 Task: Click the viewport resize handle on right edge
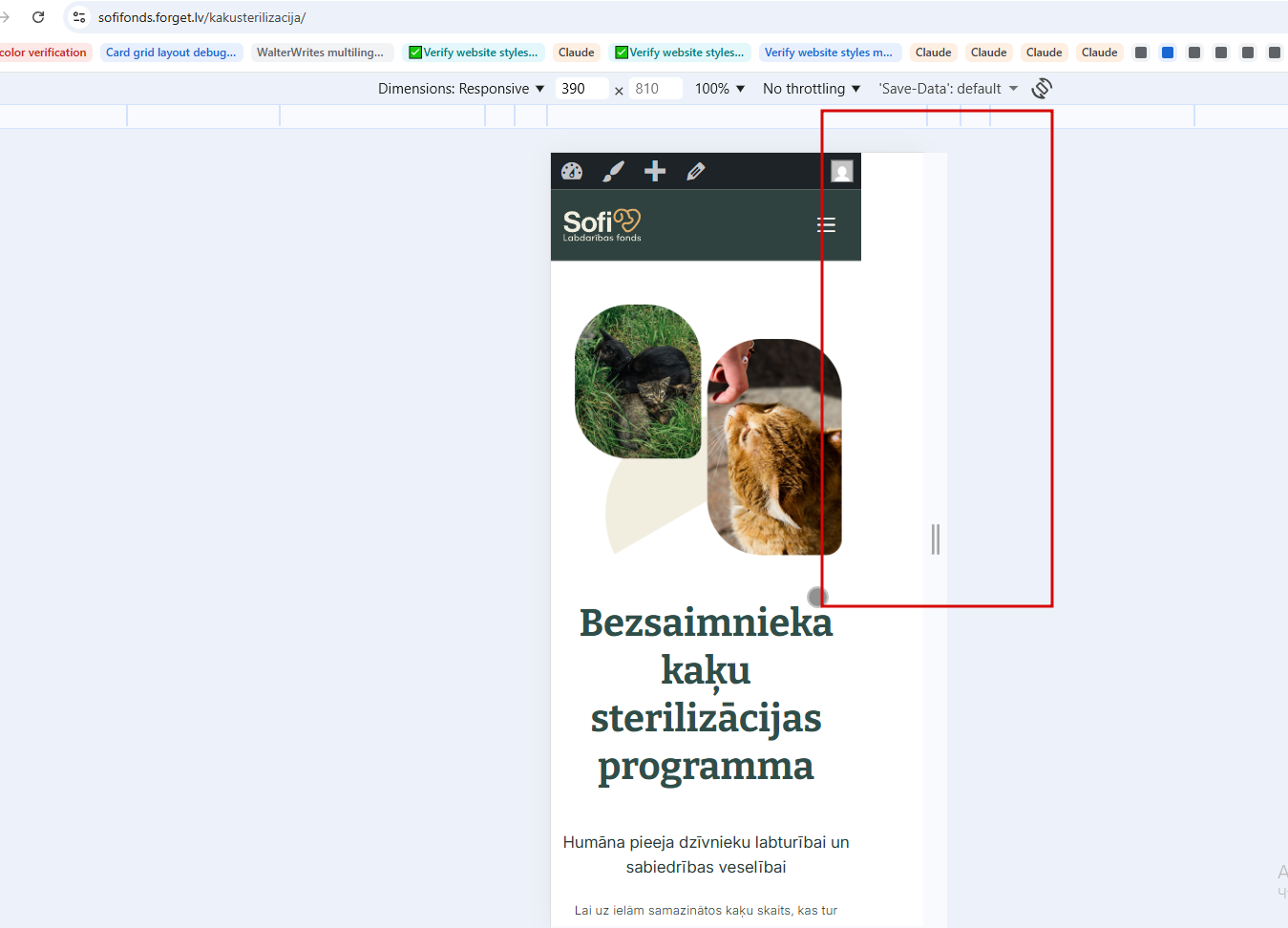pos(936,539)
